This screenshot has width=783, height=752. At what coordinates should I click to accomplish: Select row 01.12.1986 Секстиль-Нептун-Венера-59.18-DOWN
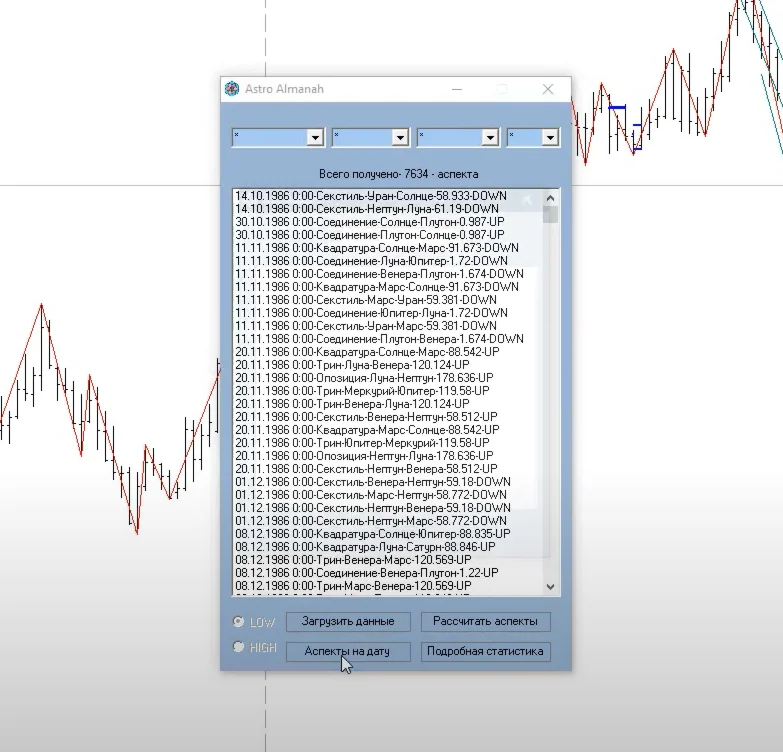click(x=388, y=507)
